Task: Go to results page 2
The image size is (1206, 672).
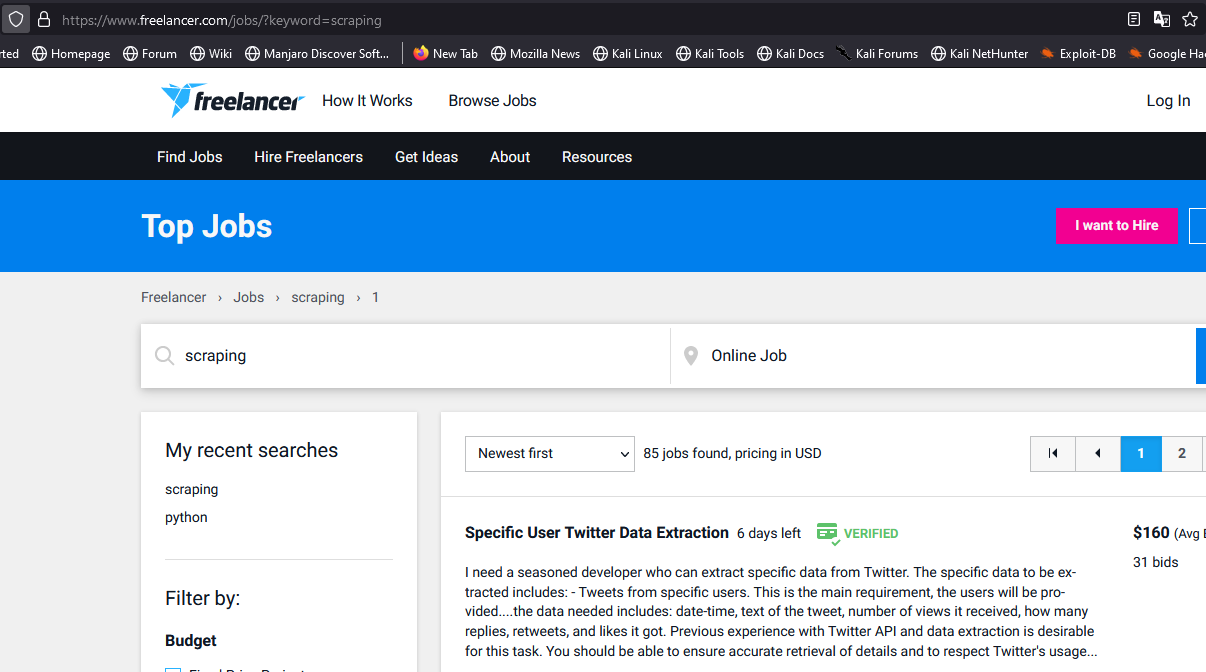Action: pyautogui.click(x=1181, y=454)
